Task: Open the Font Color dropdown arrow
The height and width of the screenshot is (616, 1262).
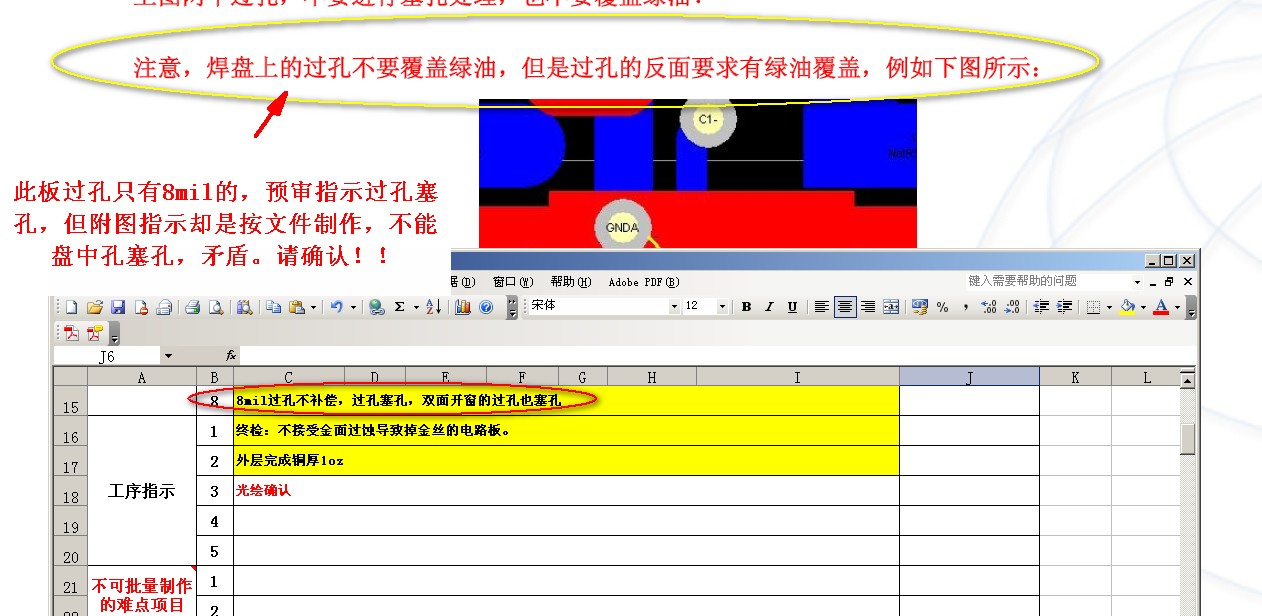Action: (x=1177, y=307)
